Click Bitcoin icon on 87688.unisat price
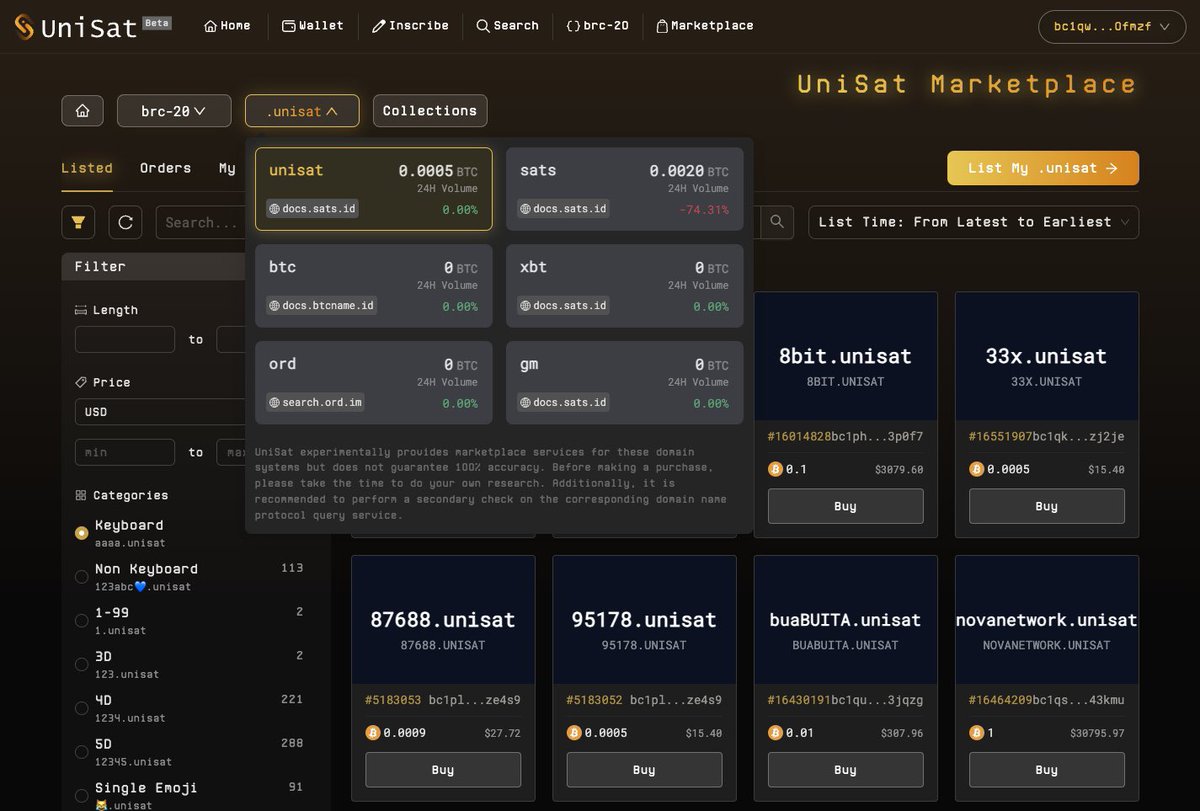The width and height of the screenshot is (1200, 811). point(373,733)
